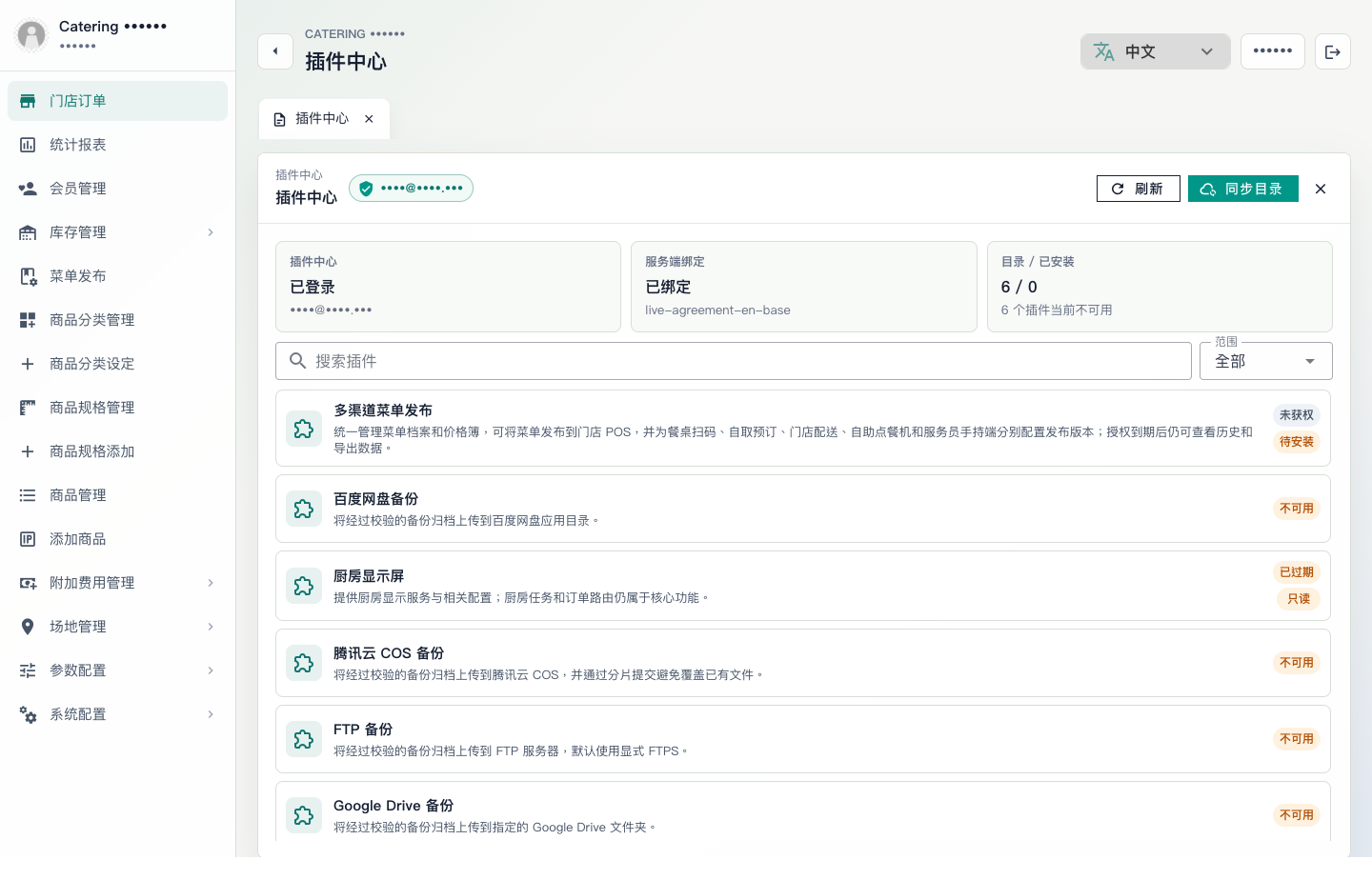Click the 搜索插件 search field

[733, 361]
